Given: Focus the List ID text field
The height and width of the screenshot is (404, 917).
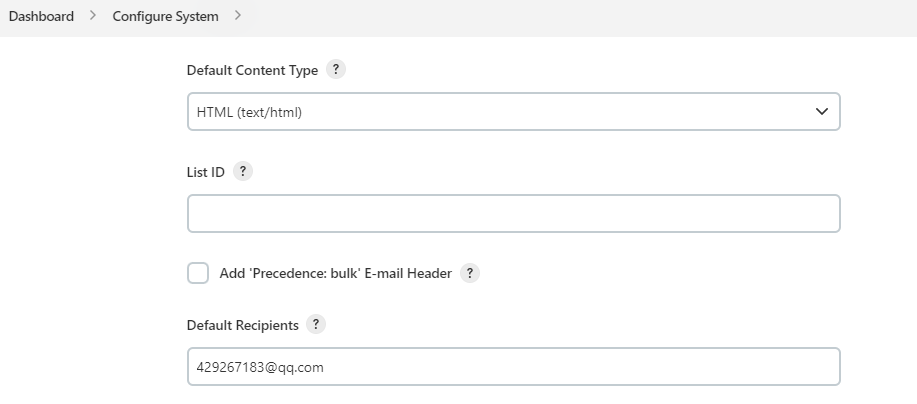Looking at the screenshot, I should click(x=513, y=213).
